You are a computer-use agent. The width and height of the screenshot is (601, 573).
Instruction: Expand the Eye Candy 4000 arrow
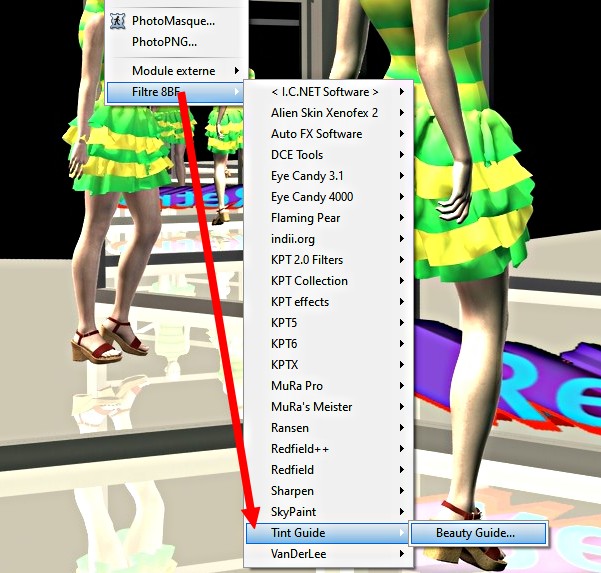pyautogui.click(x=401, y=197)
